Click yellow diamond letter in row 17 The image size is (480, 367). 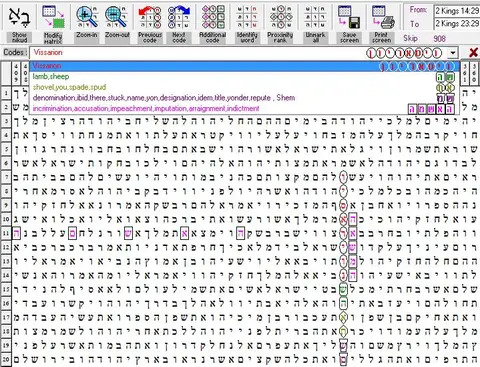pyautogui.click(x=343, y=317)
